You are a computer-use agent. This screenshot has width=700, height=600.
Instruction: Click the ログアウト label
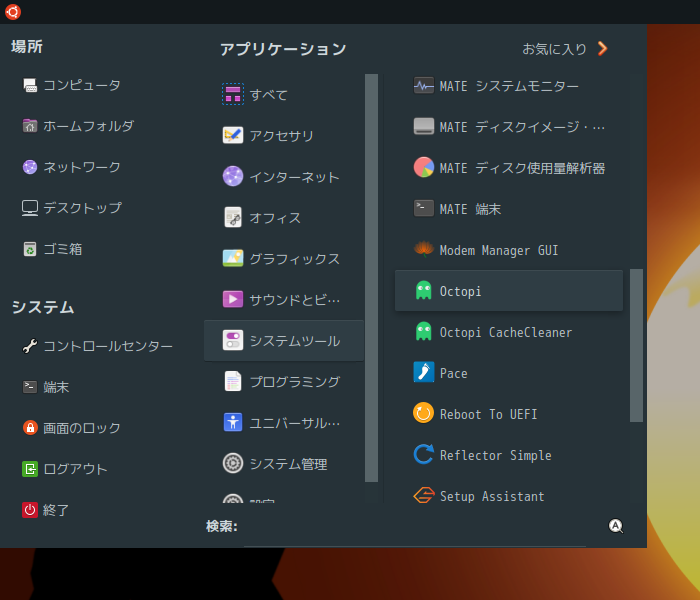point(75,469)
